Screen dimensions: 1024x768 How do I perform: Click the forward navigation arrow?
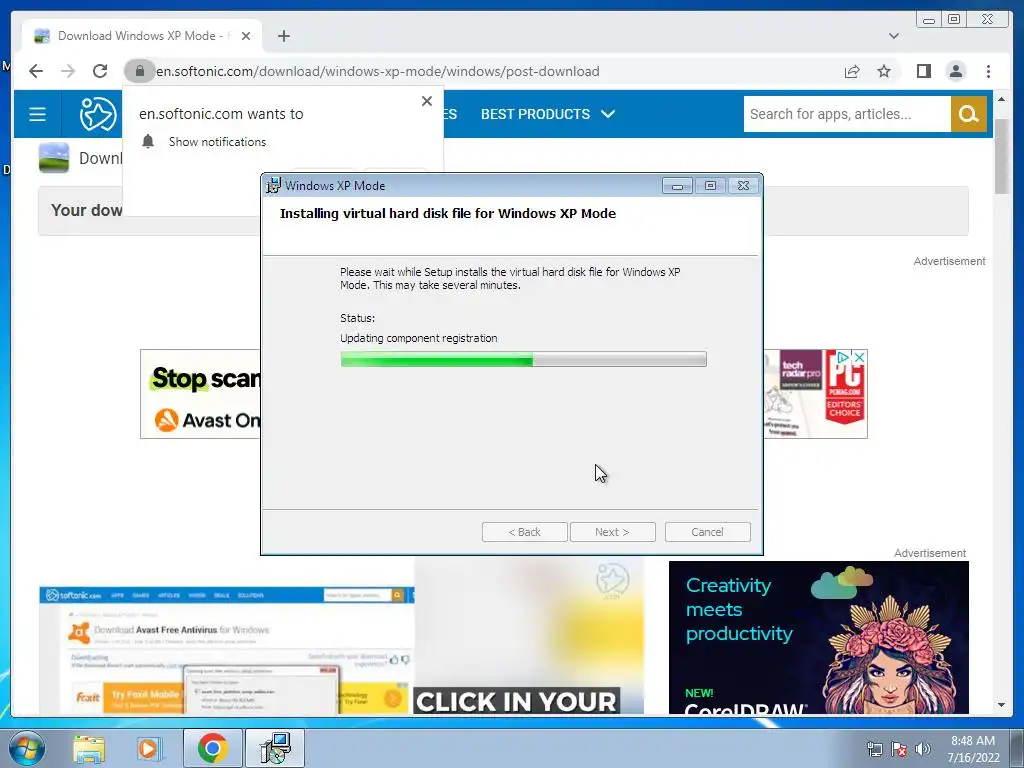68,71
